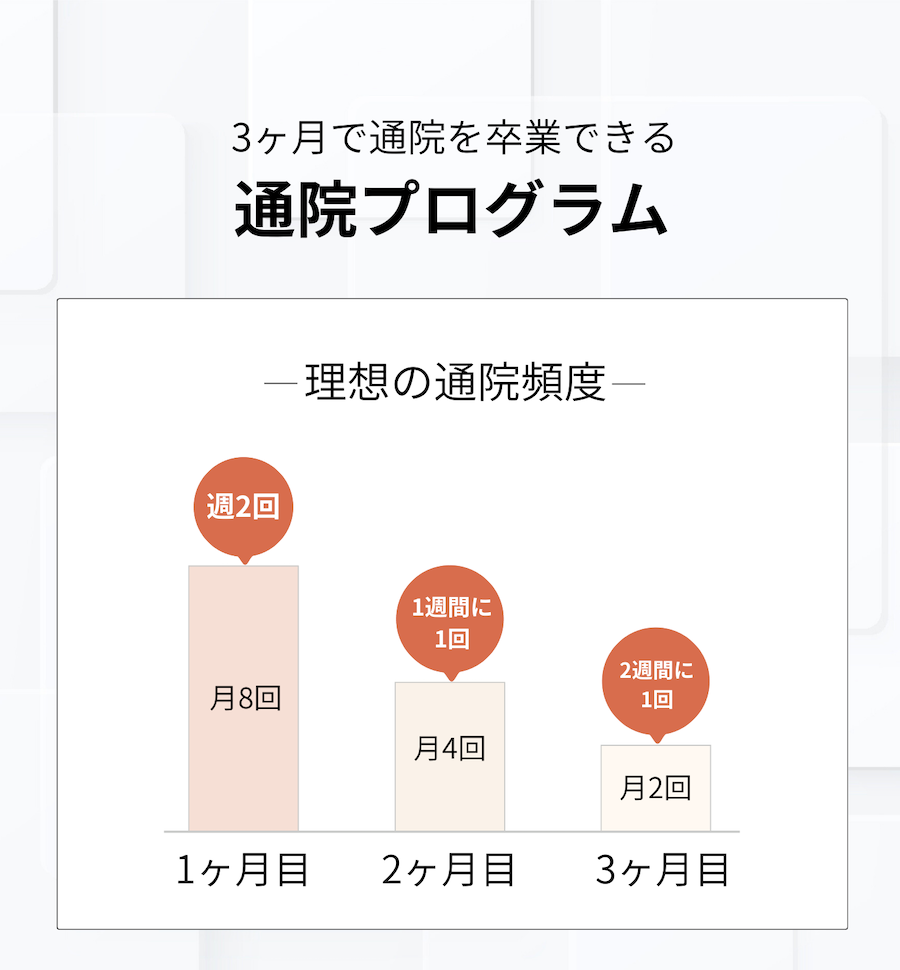Click the 月4回 text label
The width and height of the screenshot is (900, 970).
(450, 749)
